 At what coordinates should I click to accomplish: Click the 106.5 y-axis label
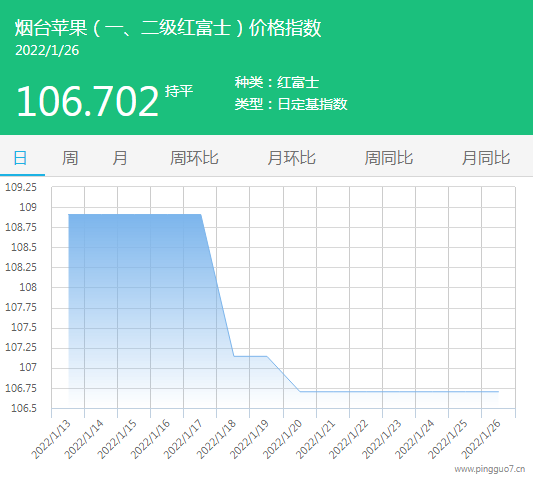pyautogui.click(x=24, y=408)
